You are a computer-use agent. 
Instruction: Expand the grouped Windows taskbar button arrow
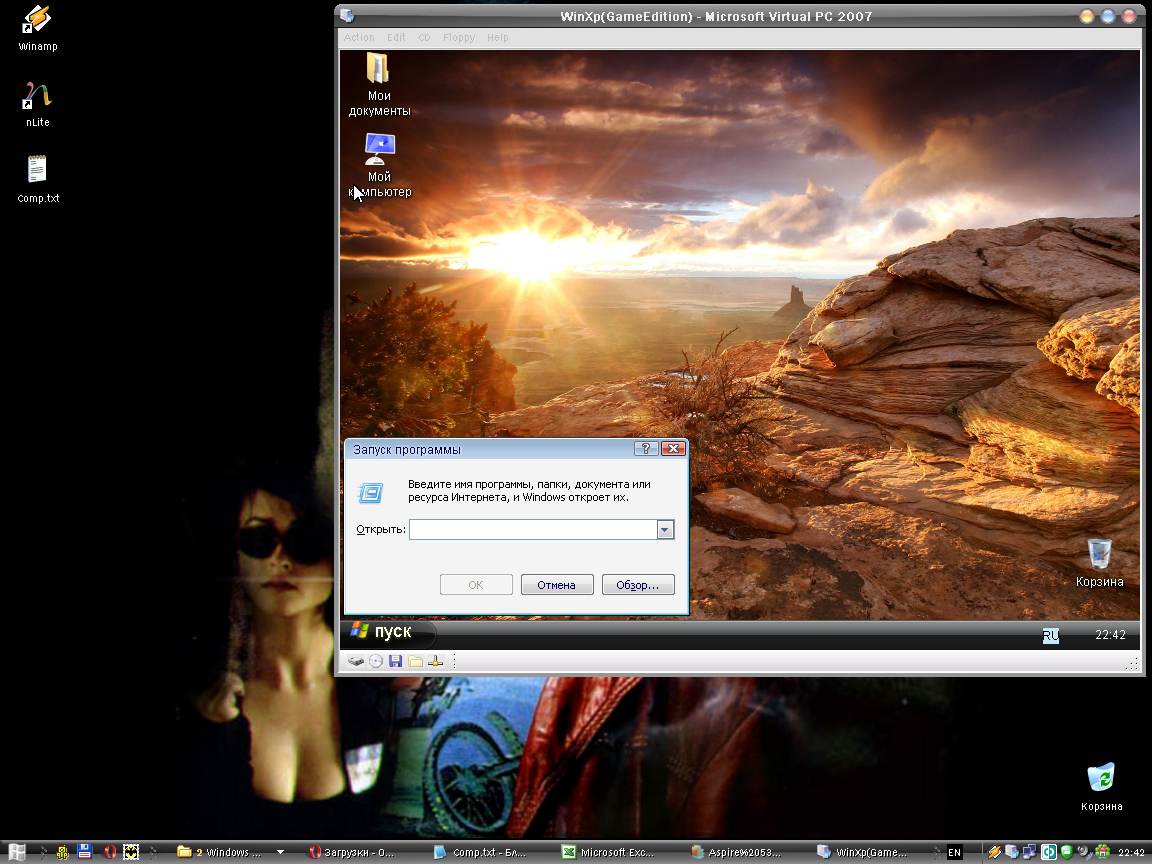point(280,852)
